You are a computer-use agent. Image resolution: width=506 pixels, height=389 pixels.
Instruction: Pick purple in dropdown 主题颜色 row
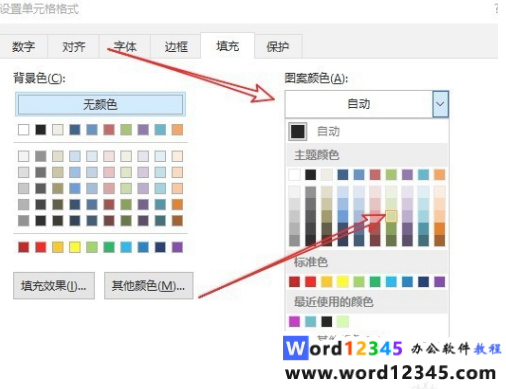coord(407,175)
